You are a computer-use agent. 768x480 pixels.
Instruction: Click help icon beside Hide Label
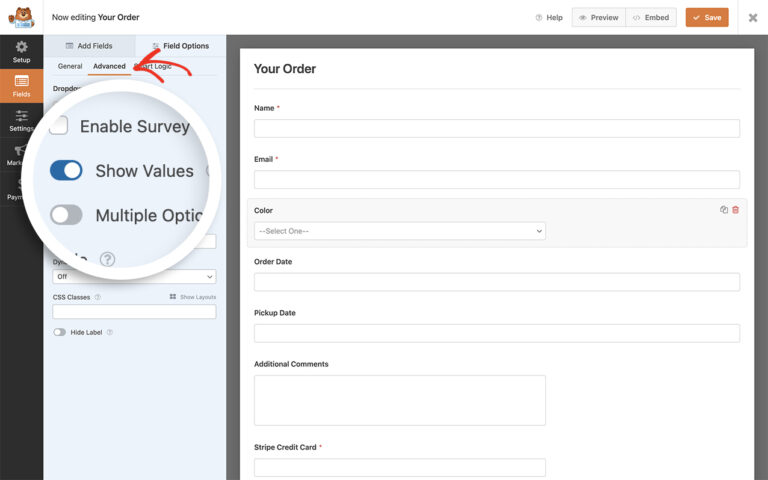(110, 332)
